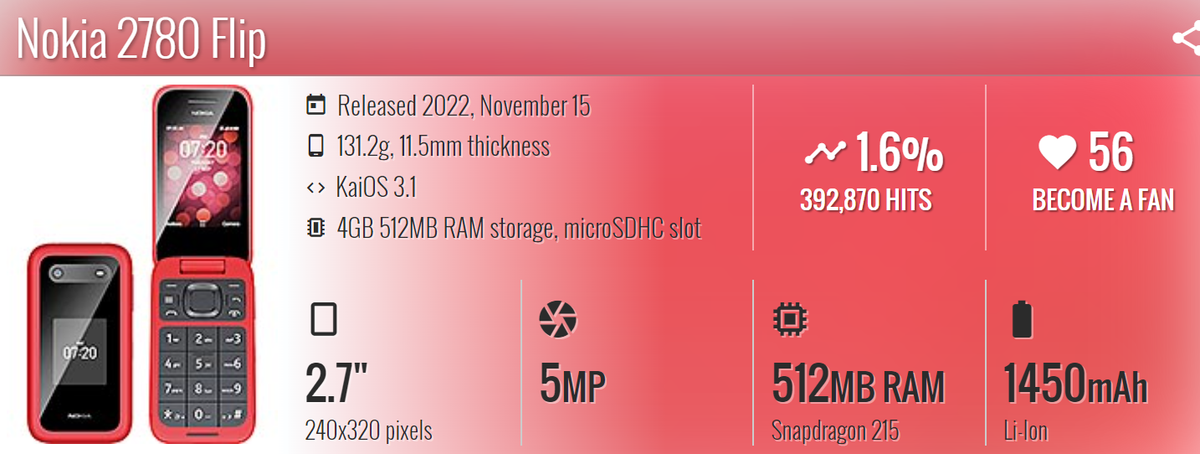Click the 392,870 HITS popularity text

click(x=866, y=201)
